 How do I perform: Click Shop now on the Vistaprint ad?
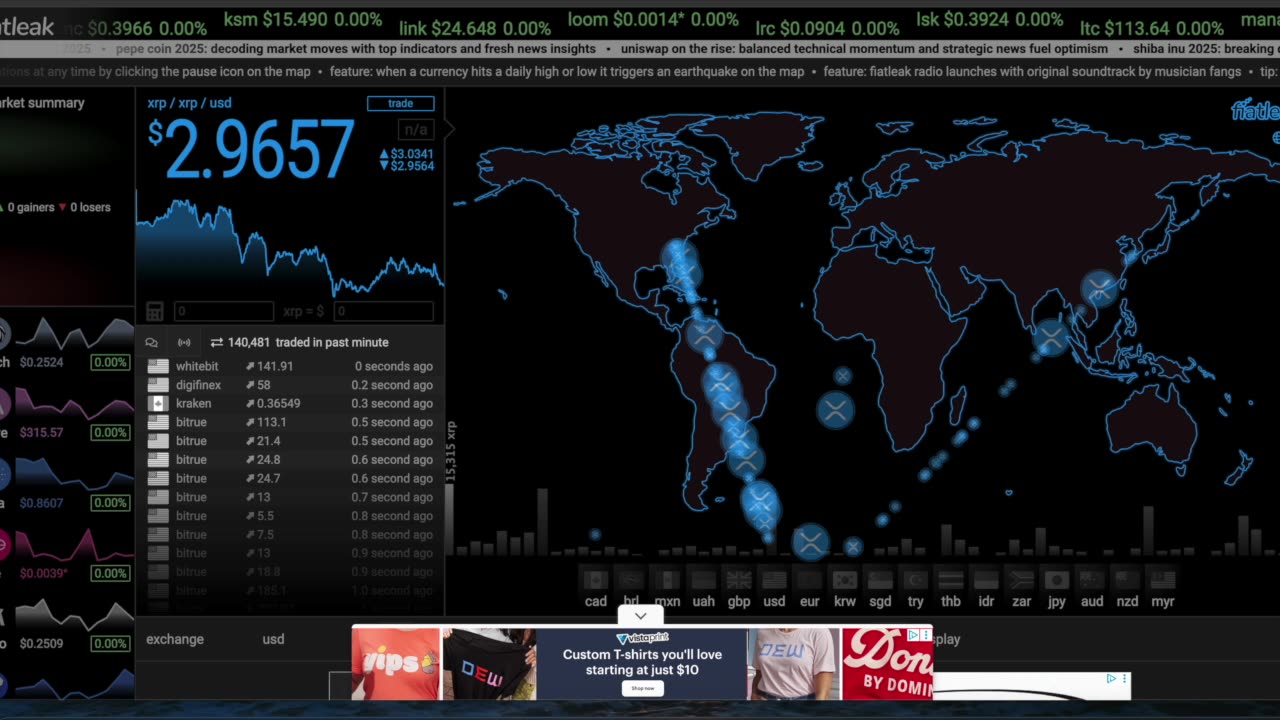pyautogui.click(x=642, y=688)
